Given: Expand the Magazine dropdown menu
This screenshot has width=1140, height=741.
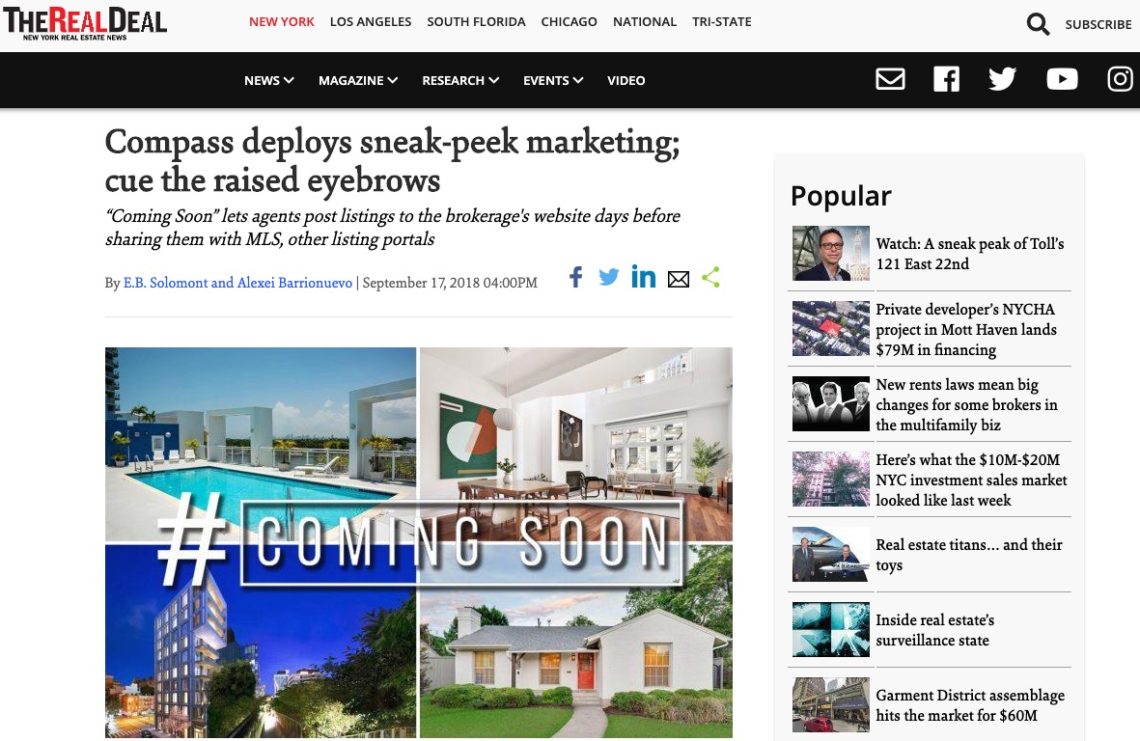Looking at the screenshot, I should click(358, 80).
